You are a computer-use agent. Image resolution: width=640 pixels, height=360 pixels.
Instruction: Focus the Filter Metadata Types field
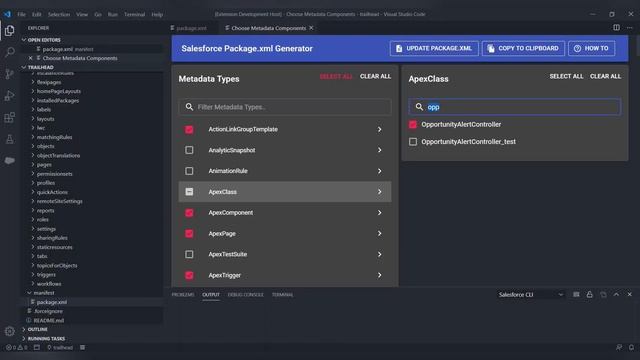tap(285, 107)
